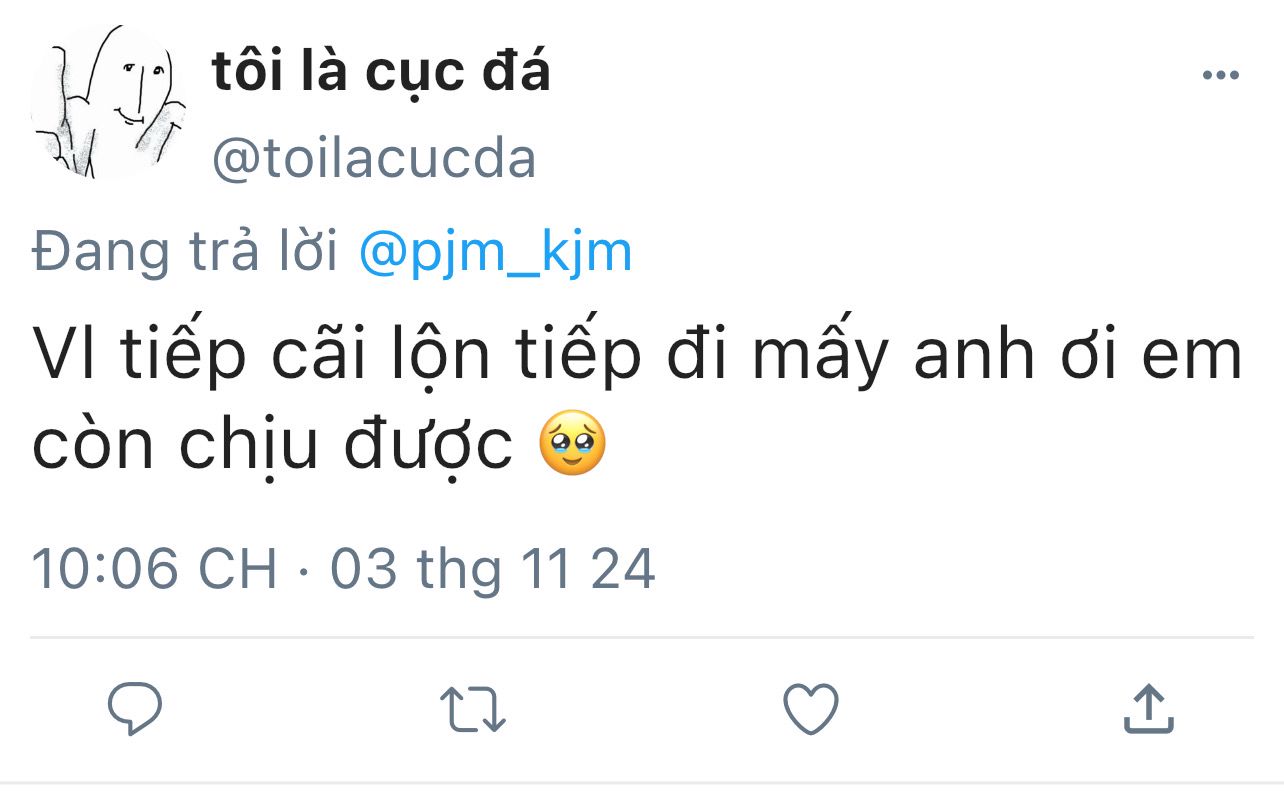
Task: Open the @toilacucda handle profile
Action: pyautogui.click(x=374, y=159)
